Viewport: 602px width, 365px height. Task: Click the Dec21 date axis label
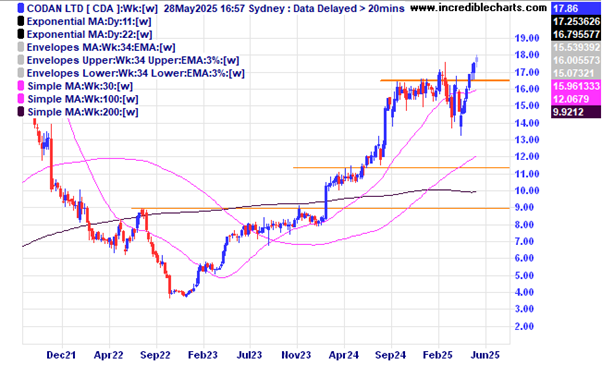61,355
